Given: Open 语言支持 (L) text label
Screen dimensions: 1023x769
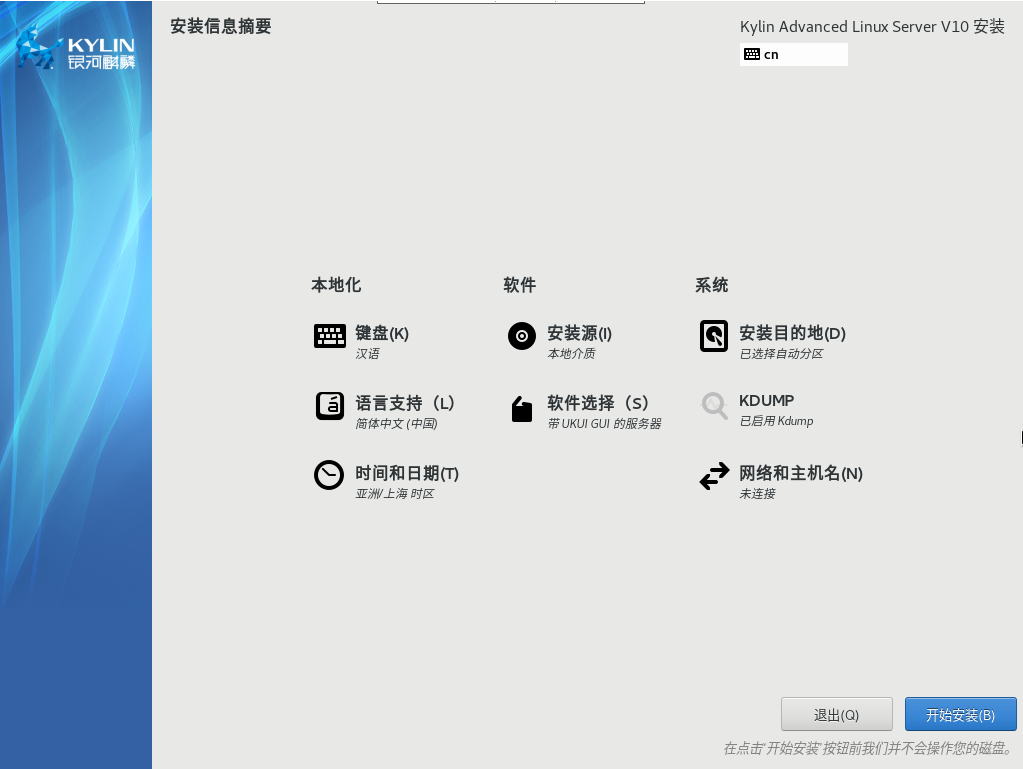Looking at the screenshot, I should coord(405,403).
